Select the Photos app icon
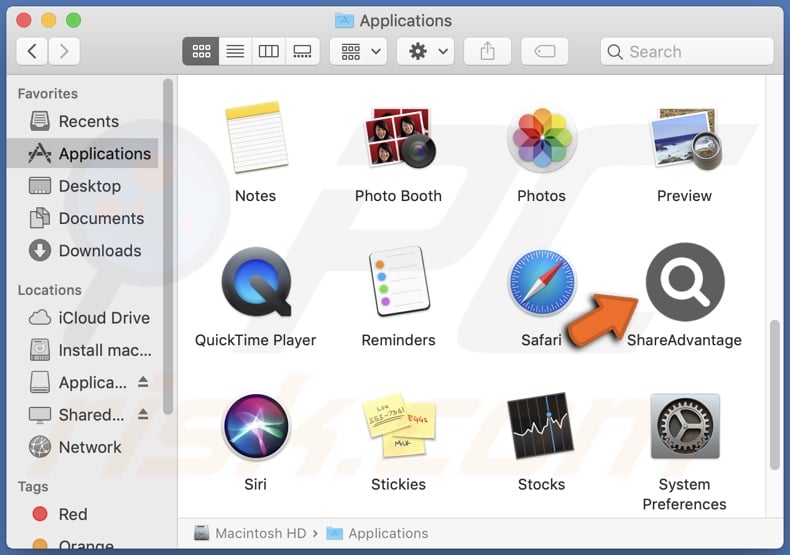The width and height of the screenshot is (790, 555). click(x=542, y=138)
